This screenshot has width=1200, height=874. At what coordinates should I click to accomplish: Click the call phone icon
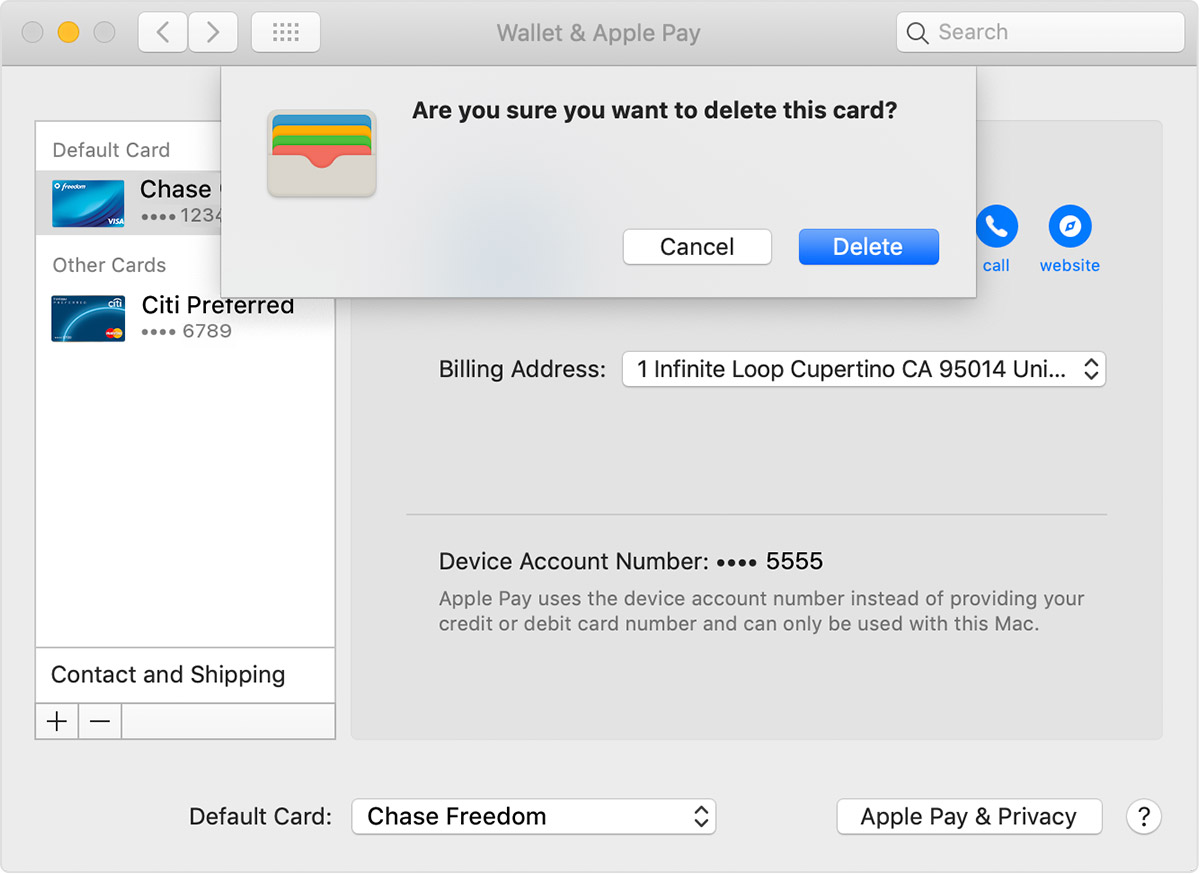click(x=996, y=227)
